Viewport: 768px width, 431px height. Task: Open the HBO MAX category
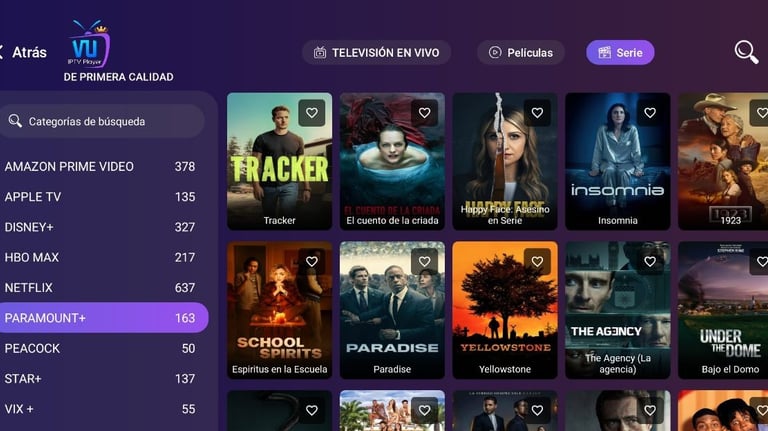point(100,257)
